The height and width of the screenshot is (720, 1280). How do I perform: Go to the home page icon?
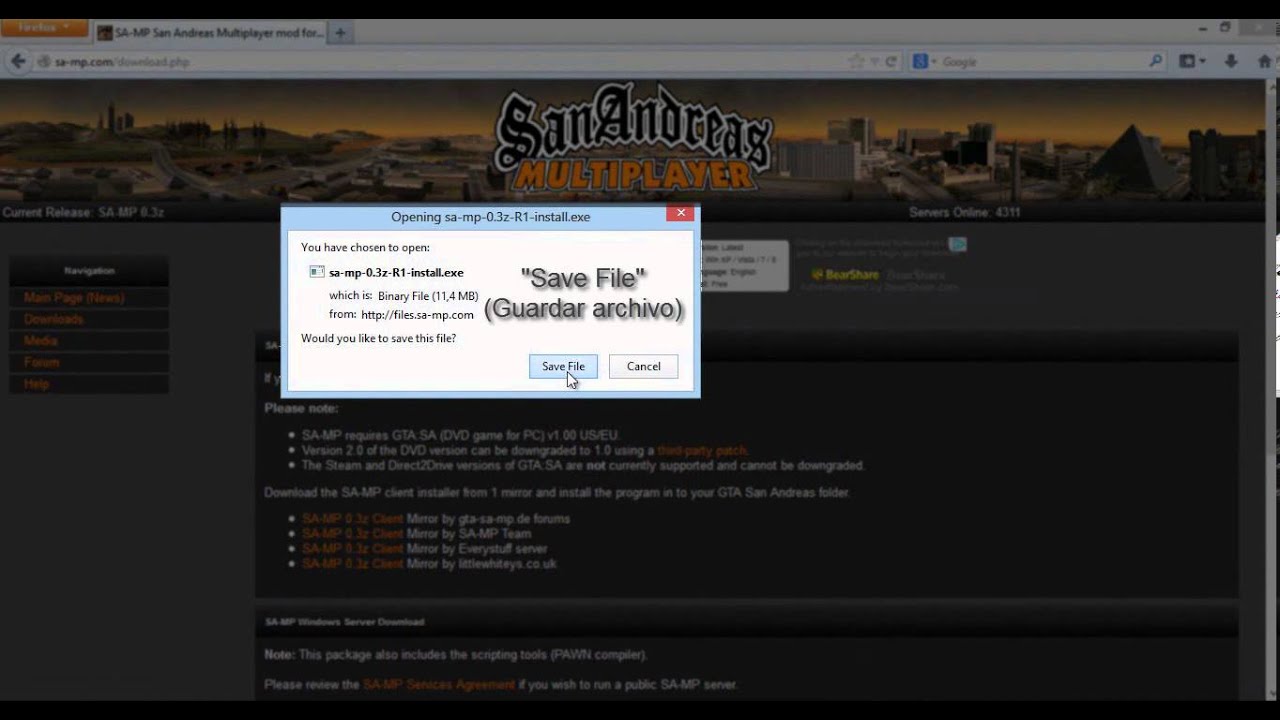click(x=1263, y=61)
